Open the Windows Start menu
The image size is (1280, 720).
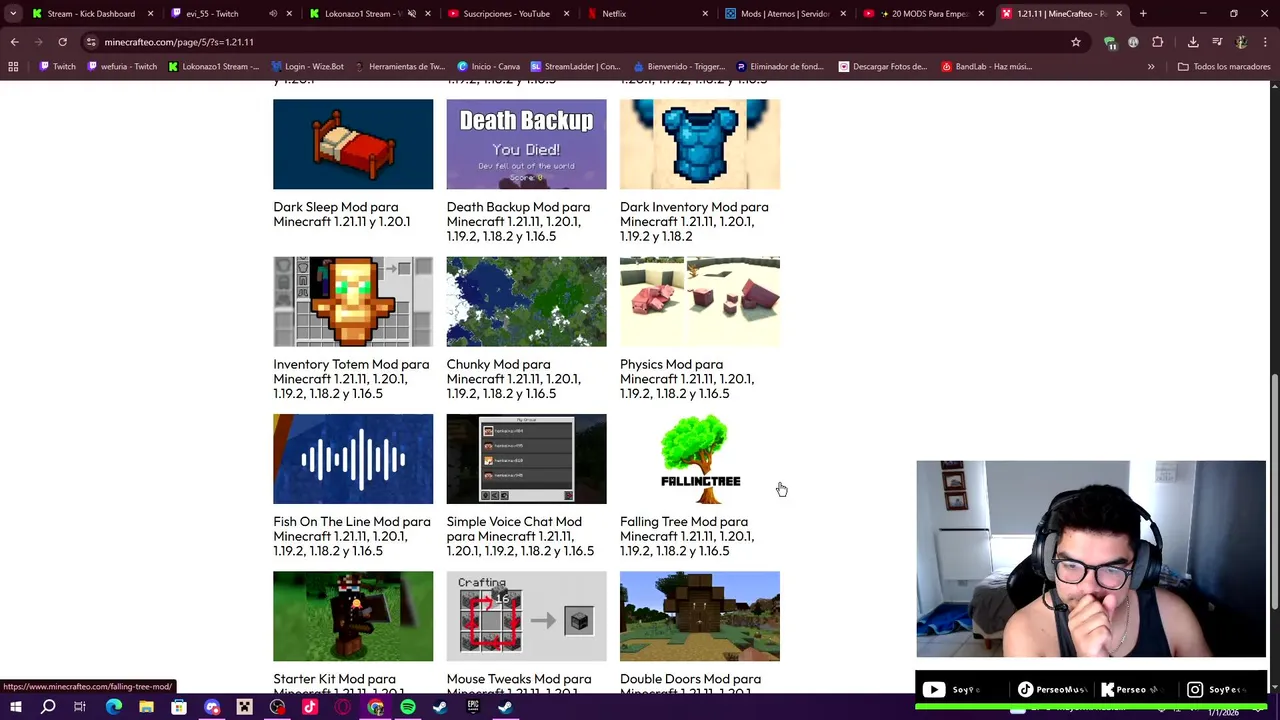pyautogui.click(x=15, y=707)
